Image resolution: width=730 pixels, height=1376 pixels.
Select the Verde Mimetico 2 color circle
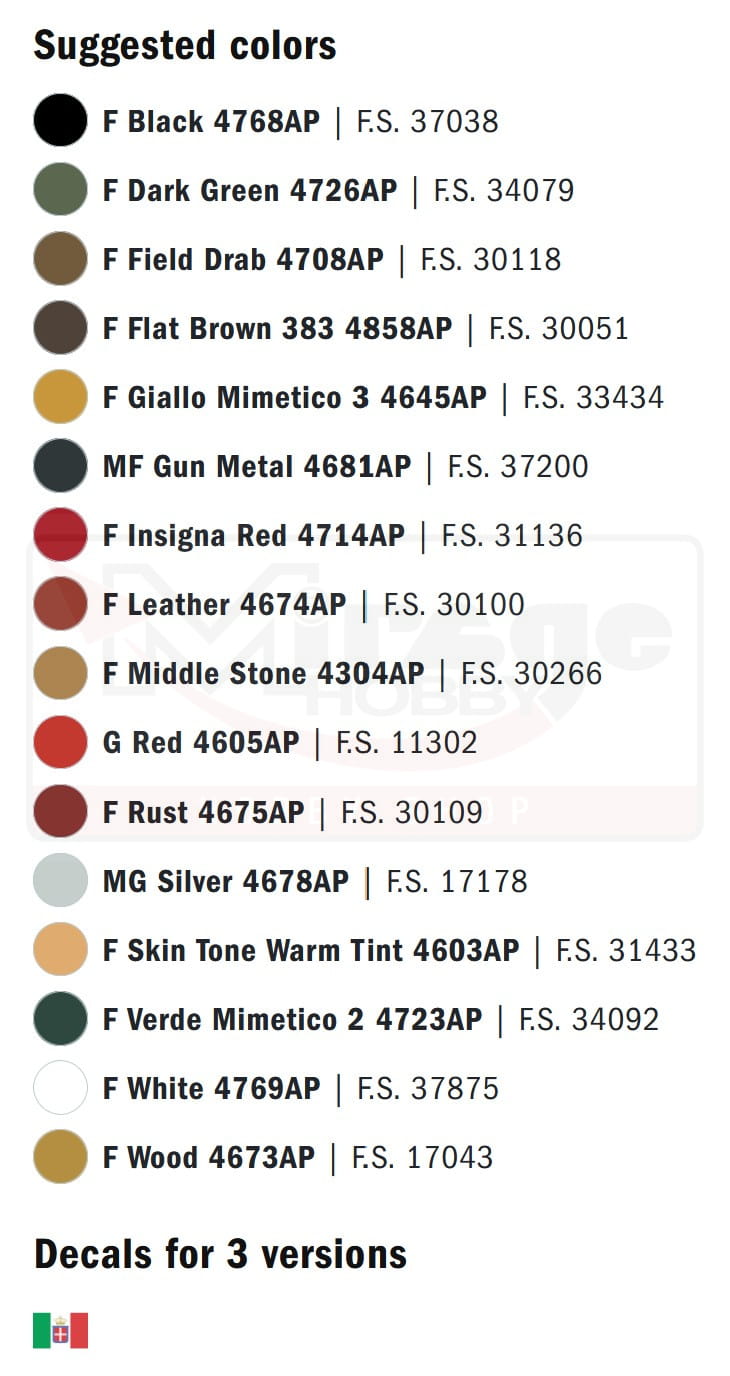(x=60, y=1018)
